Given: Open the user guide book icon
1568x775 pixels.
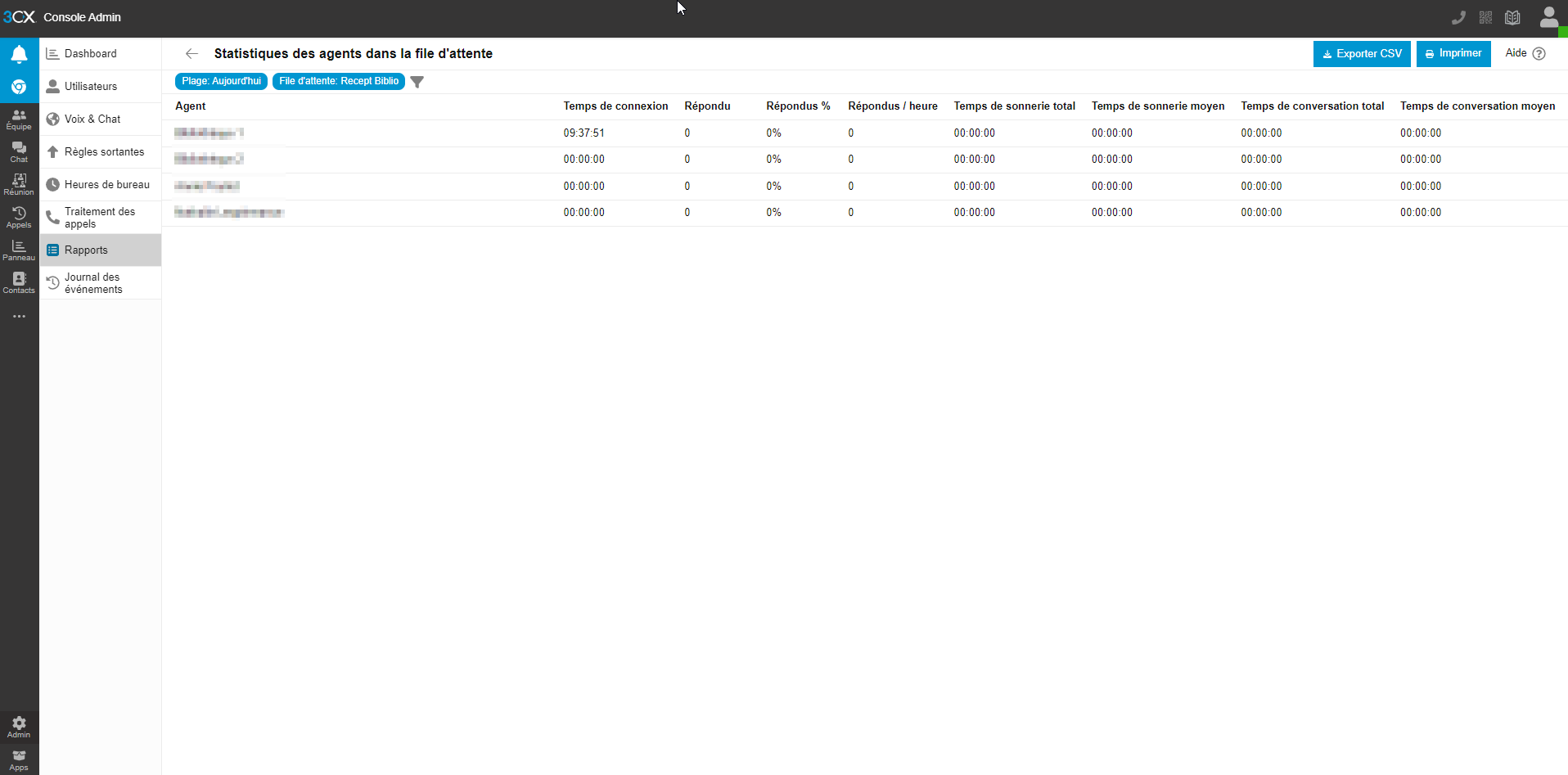Looking at the screenshot, I should [1513, 17].
